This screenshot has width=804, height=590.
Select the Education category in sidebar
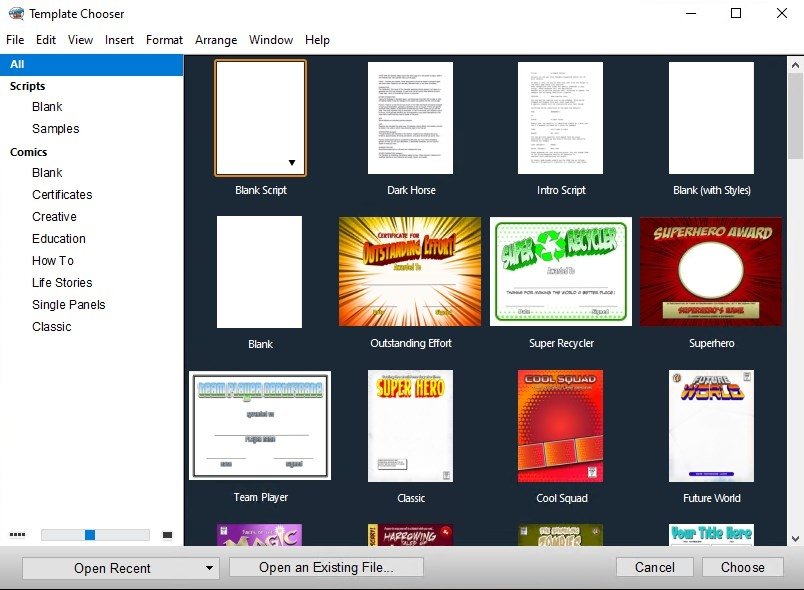[x=59, y=239]
